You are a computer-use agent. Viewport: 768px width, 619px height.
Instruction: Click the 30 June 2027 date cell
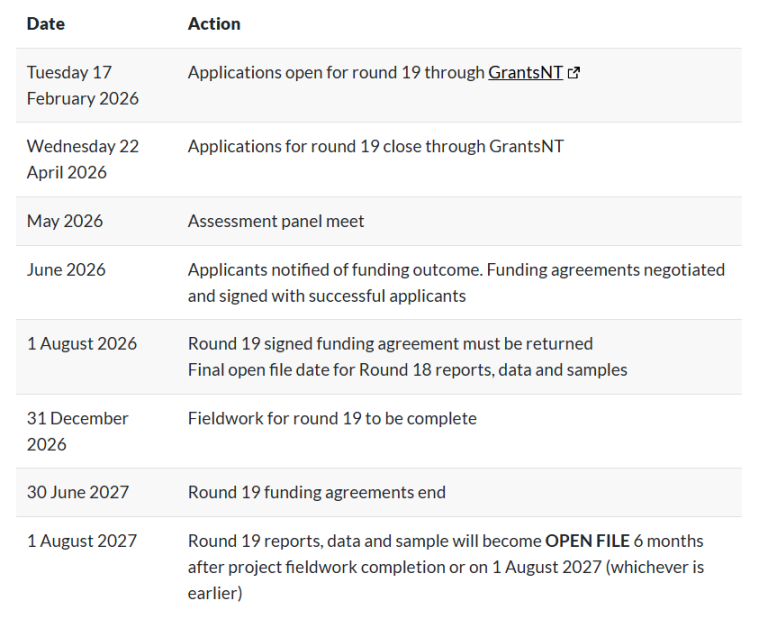pyautogui.click(x=77, y=492)
